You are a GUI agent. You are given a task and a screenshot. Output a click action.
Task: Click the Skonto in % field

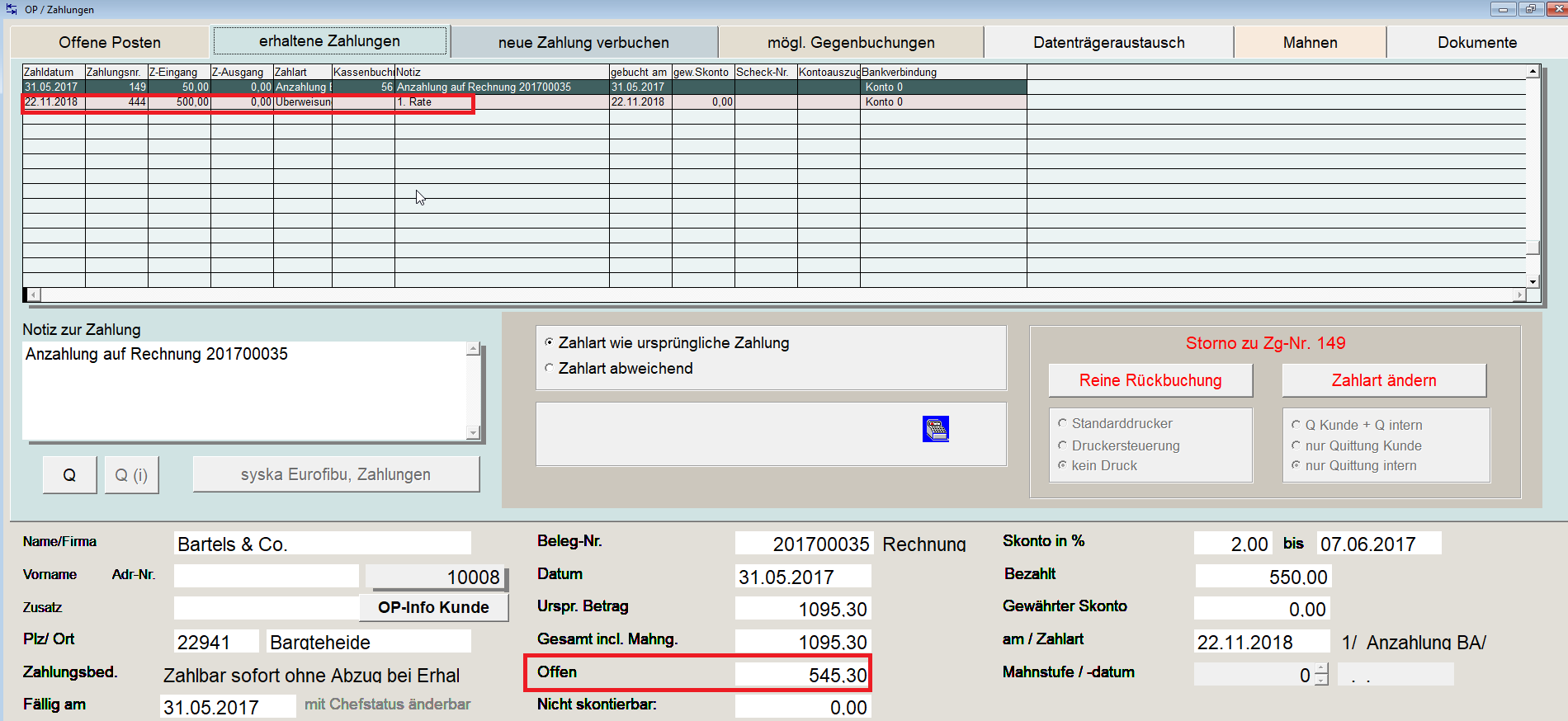pos(1233,543)
